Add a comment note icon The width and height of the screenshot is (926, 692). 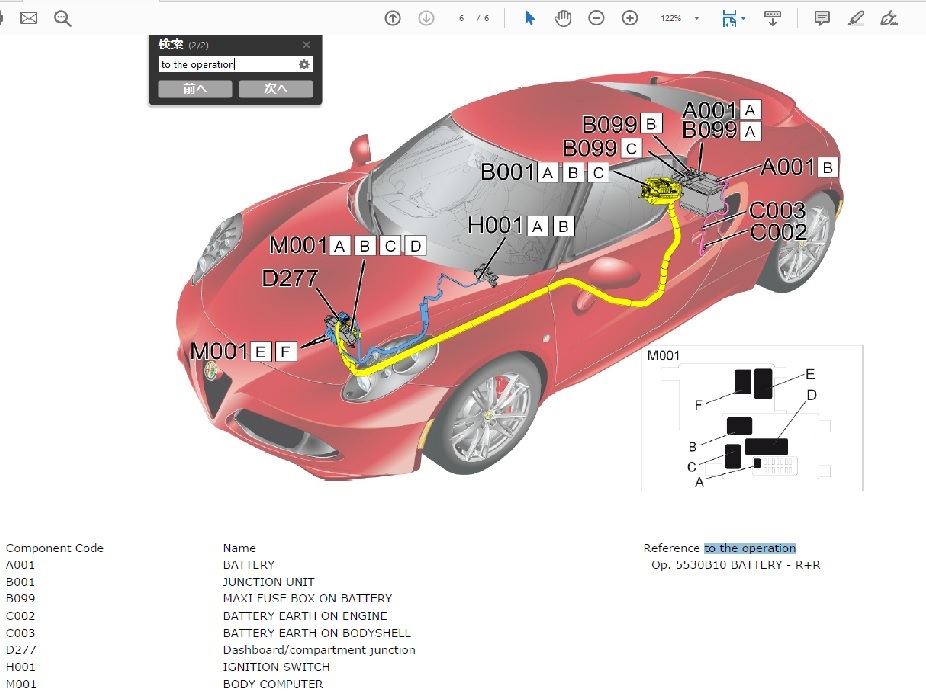tap(821, 18)
